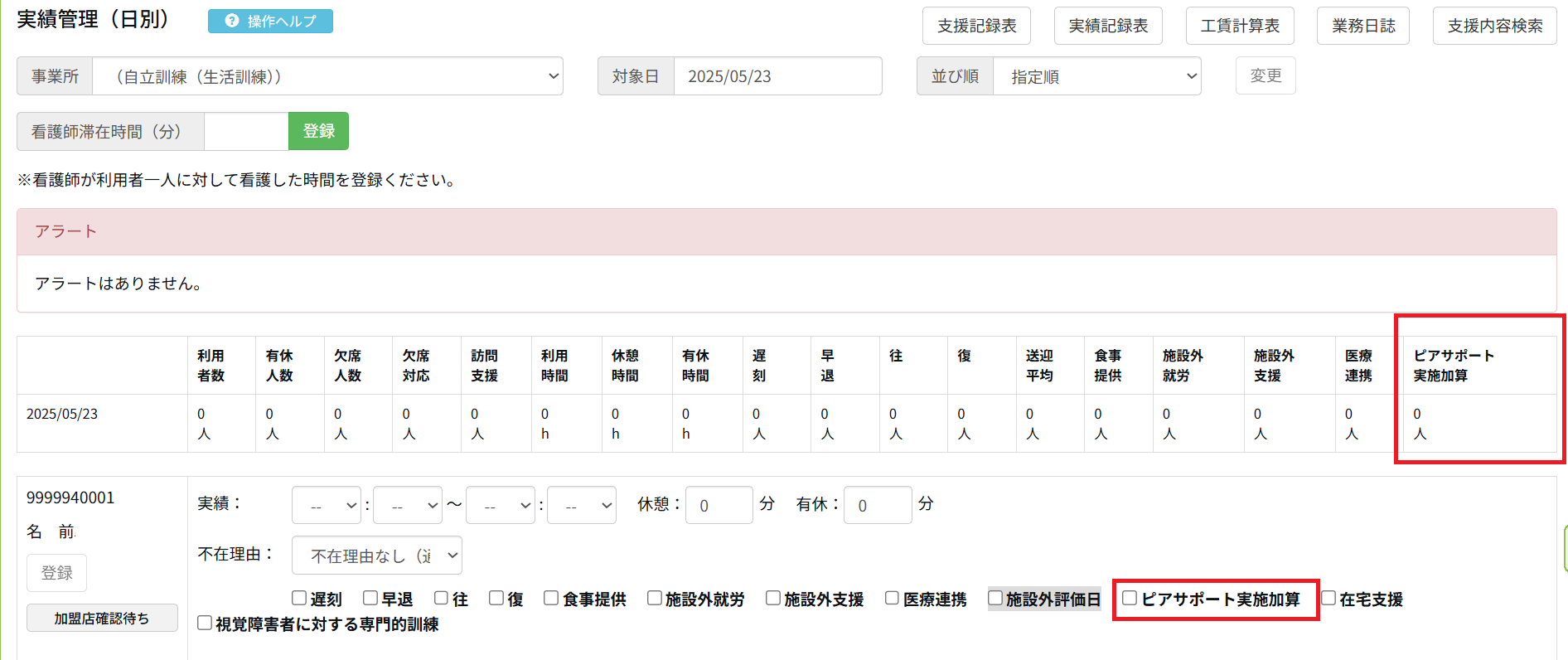Click the 操作ヘルプ help button
This screenshot has height=660, width=1568.
click(270, 22)
